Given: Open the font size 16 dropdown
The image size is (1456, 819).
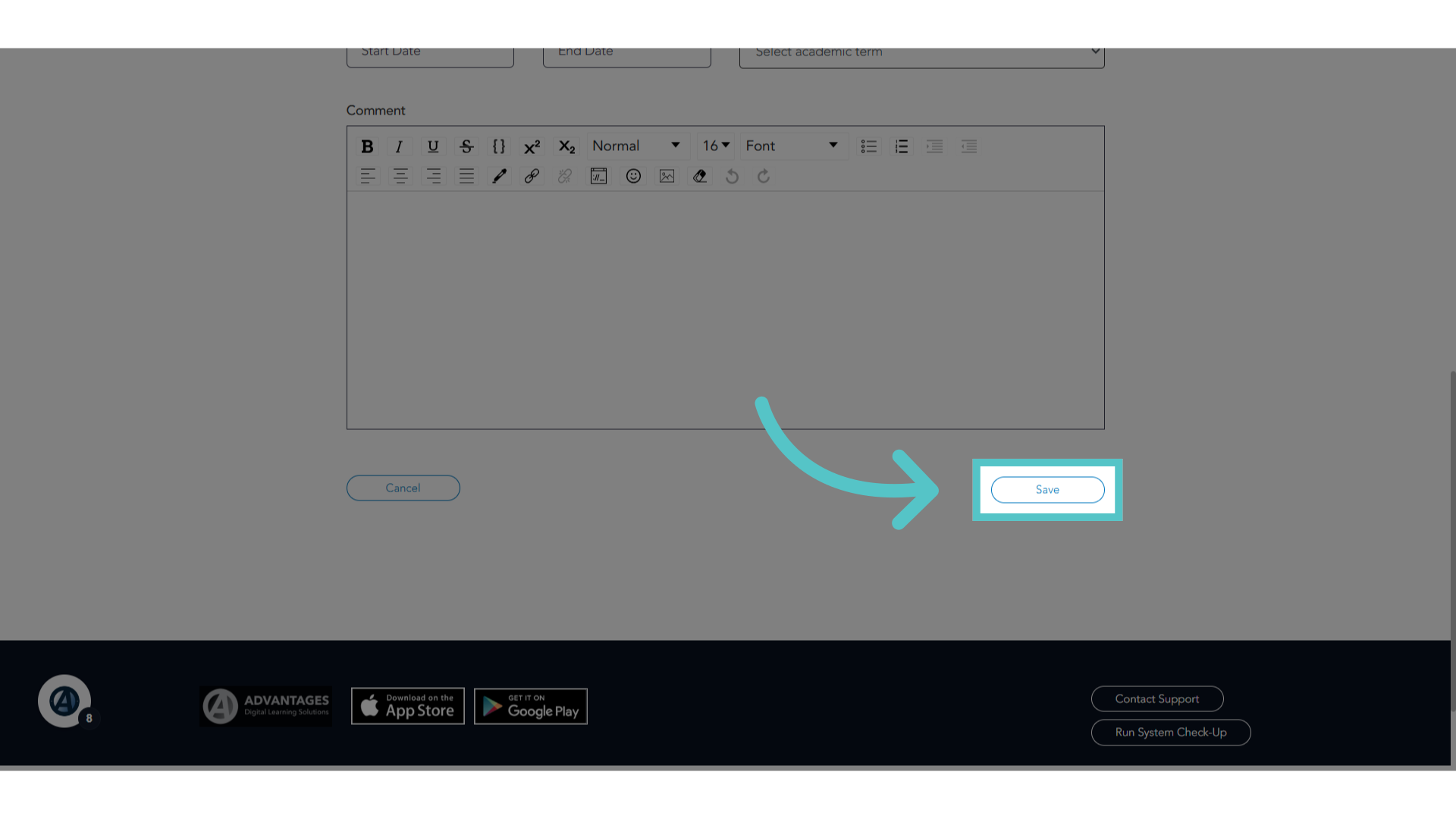Looking at the screenshot, I should pos(715,146).
